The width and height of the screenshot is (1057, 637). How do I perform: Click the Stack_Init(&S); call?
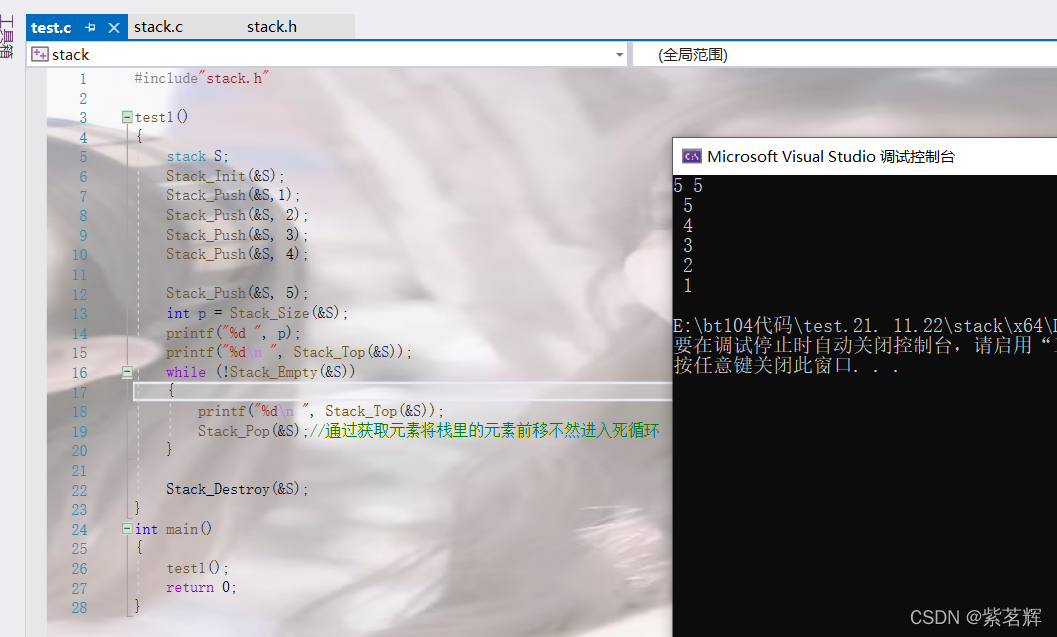[x=225, y=176]
